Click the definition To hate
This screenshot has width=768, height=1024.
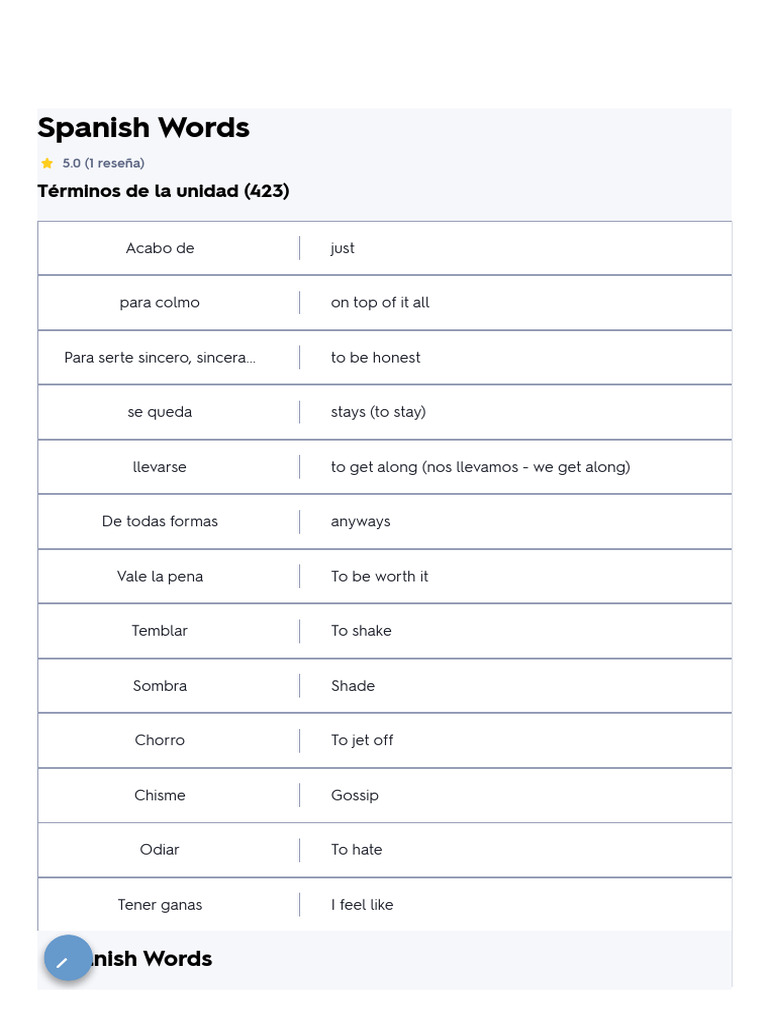tap(356, 850)
